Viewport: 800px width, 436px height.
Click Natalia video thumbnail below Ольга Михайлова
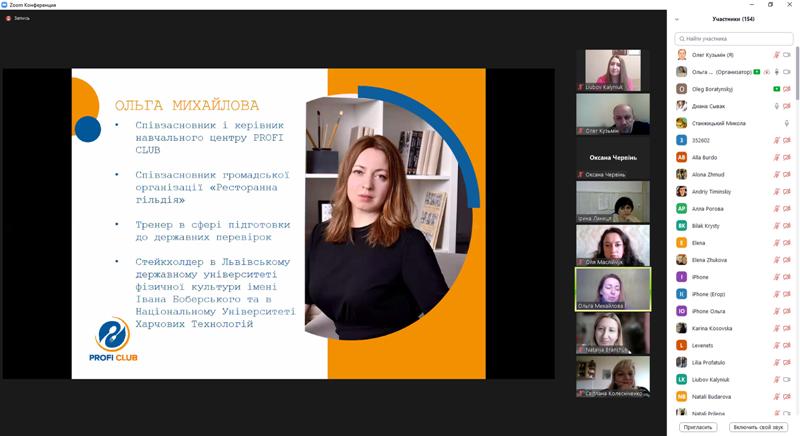[613, 333]
